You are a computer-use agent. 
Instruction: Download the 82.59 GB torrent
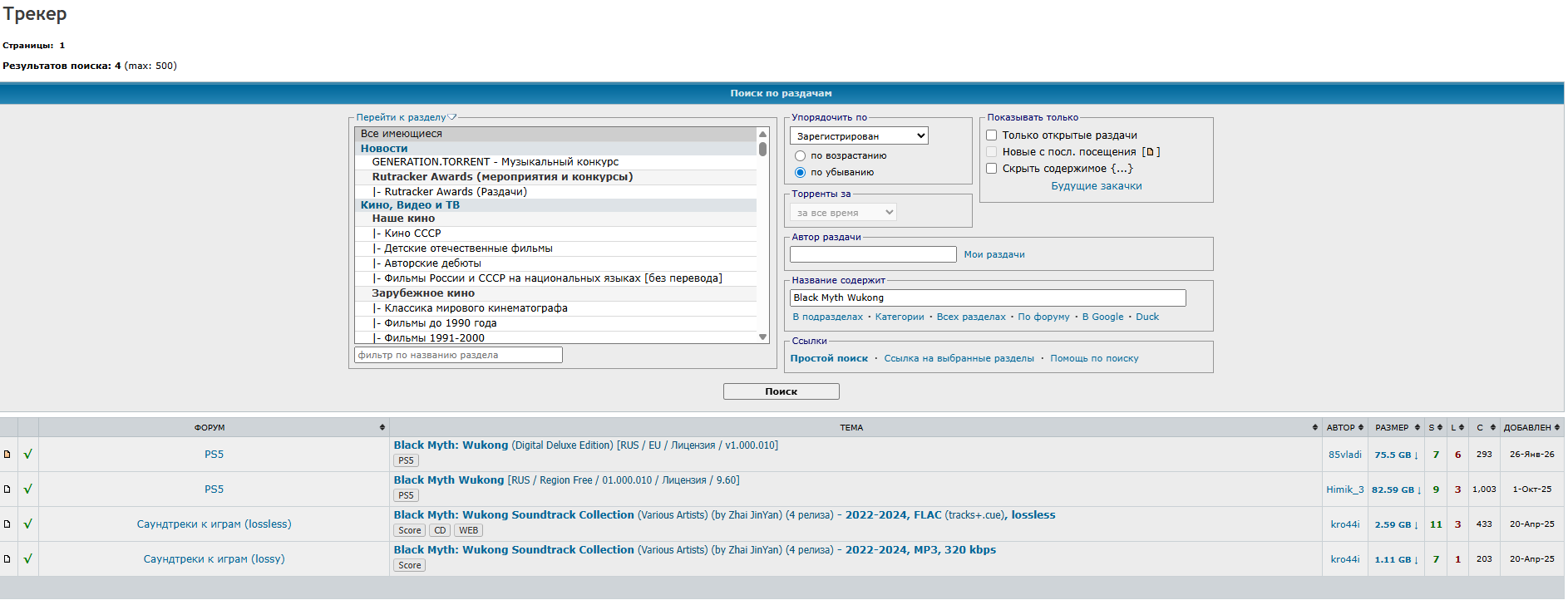pos(1397,489)
